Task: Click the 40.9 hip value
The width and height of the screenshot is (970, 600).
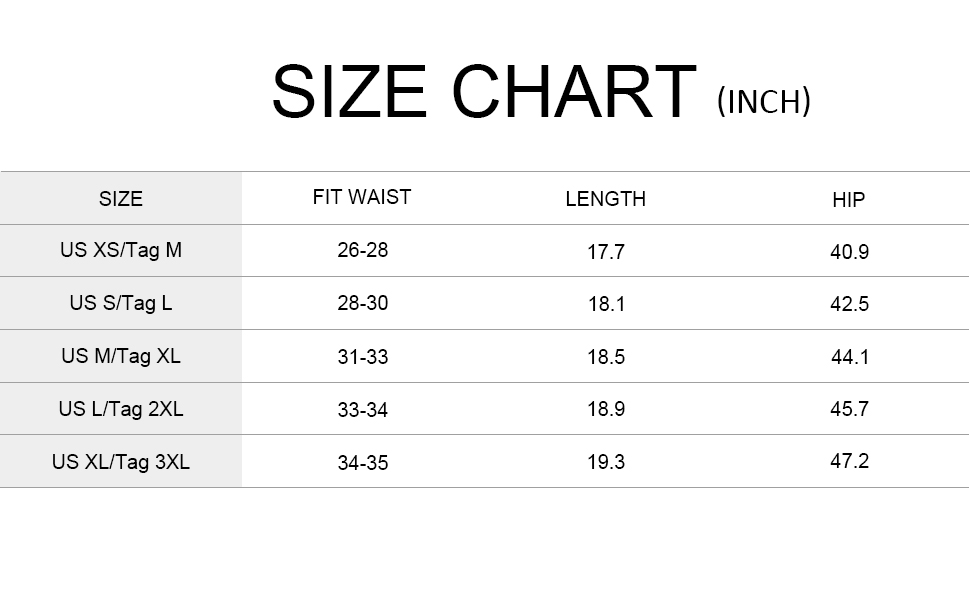Action: pyautogui.click(x=849, y=252)
